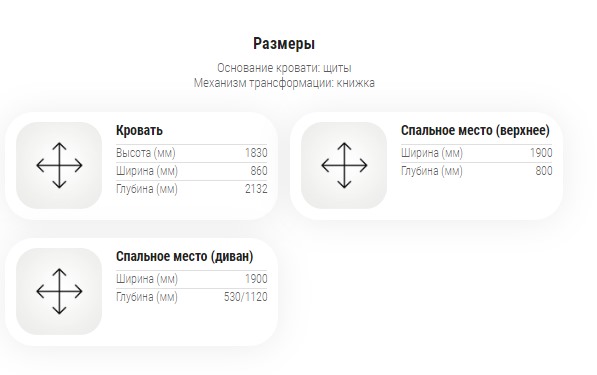This screenshot has width=597, height=375.
Task: Select the Размеры section heading
Action: 284,43
